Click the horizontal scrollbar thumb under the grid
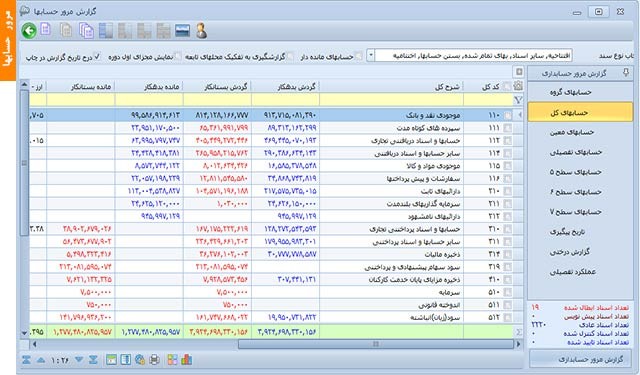This screenshot has width=640, height=375. [376, 344]
